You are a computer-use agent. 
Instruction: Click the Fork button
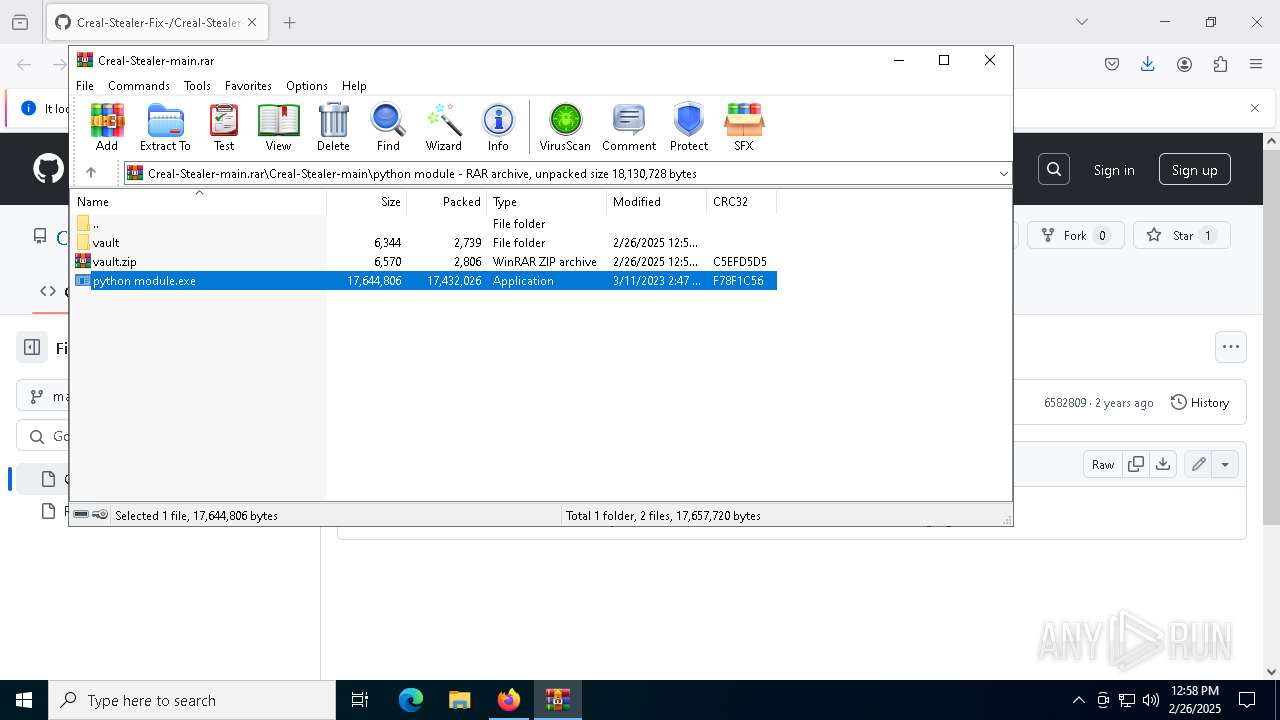(1075, 235)
